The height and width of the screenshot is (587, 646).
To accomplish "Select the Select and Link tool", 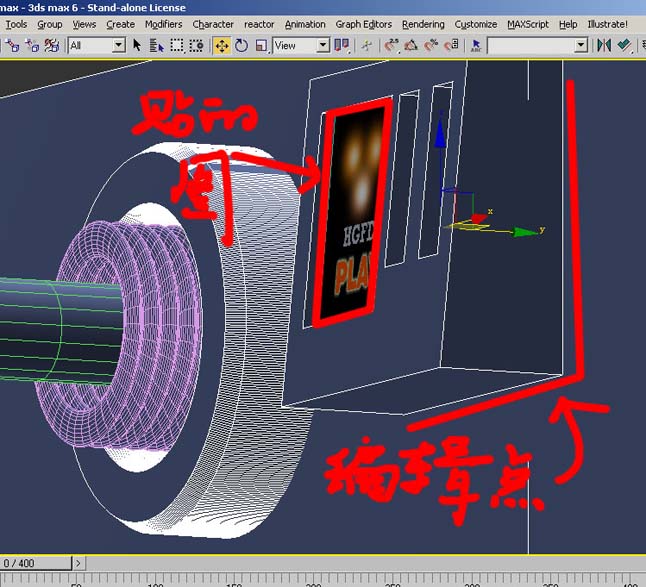I will pos(13,45).
